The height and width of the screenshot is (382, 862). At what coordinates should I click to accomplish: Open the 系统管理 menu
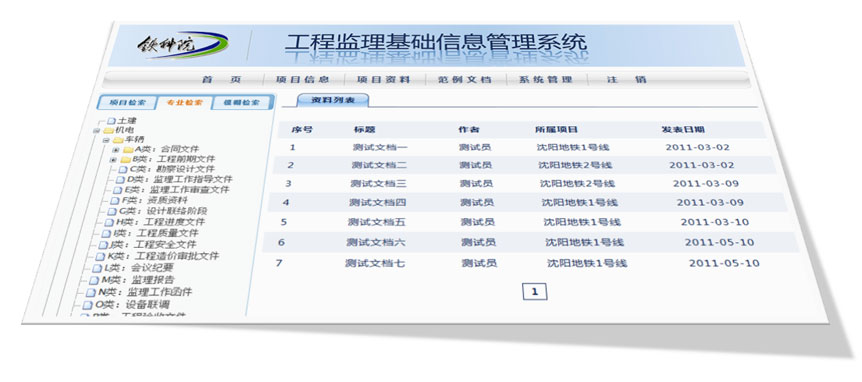coord(546,80)
